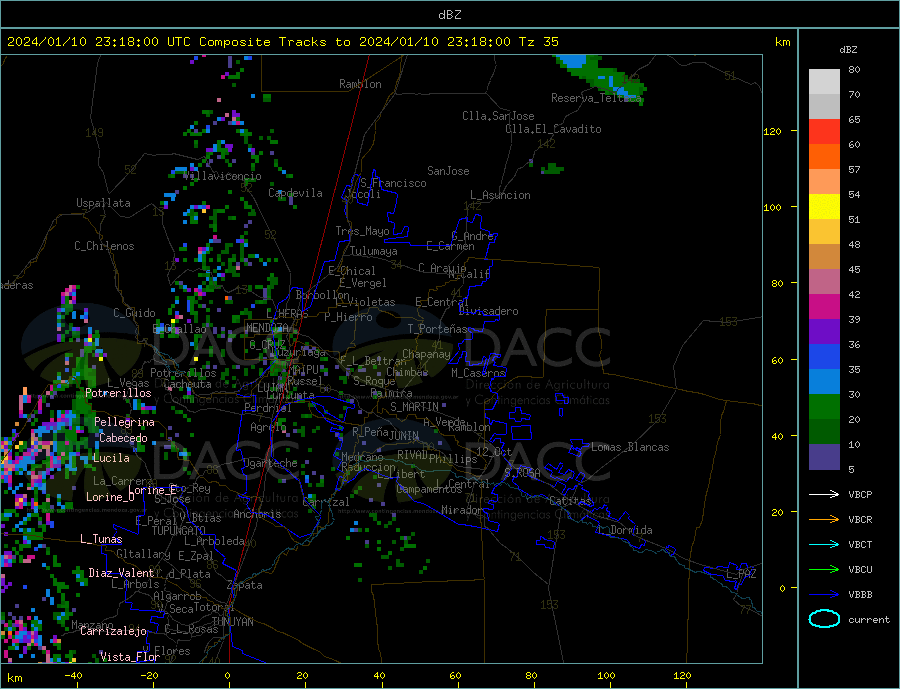Screen dimensions: 900x689
Task: Click the 'dBZ' title at the top center
Action: (x=449, y=15)
